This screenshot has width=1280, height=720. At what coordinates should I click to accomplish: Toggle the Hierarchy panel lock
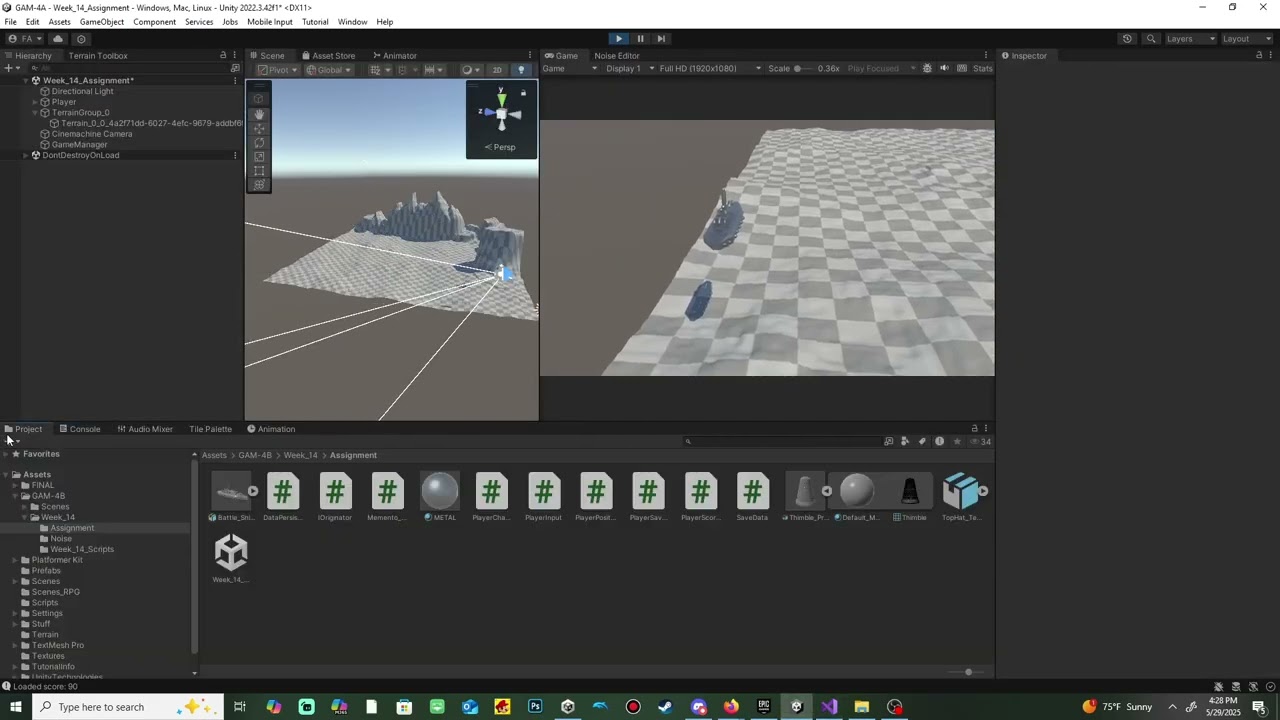(x=223, y=56)
